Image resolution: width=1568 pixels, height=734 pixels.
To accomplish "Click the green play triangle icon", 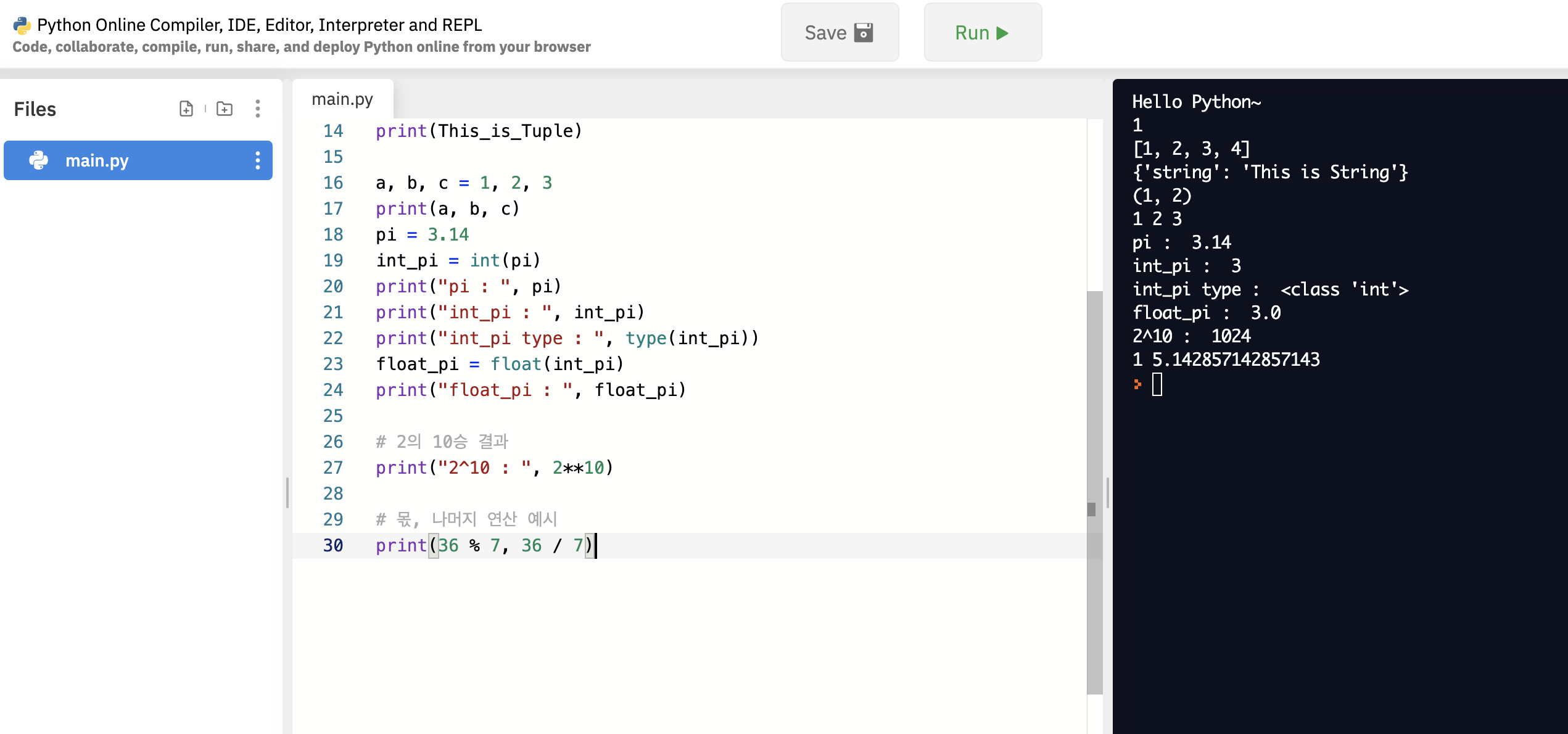I will point(1002,33).
